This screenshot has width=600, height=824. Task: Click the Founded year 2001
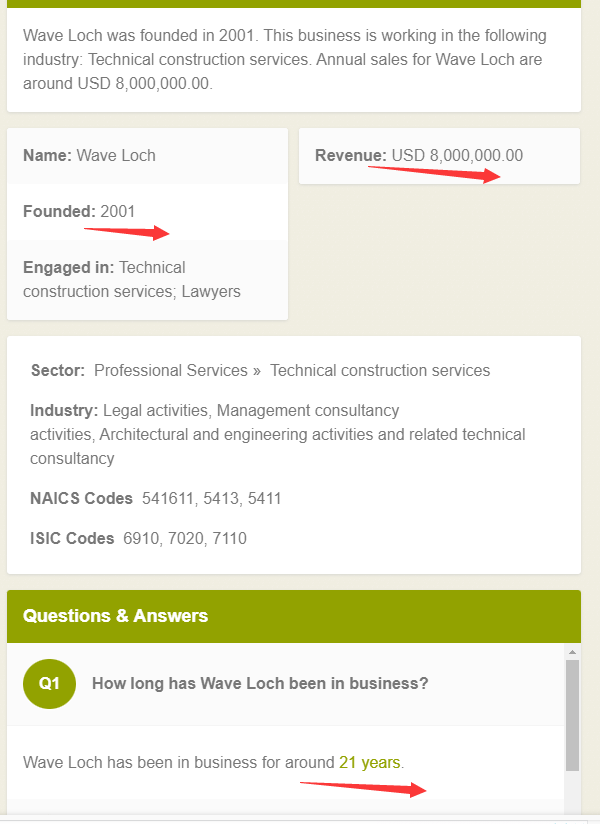pos(118,211)
